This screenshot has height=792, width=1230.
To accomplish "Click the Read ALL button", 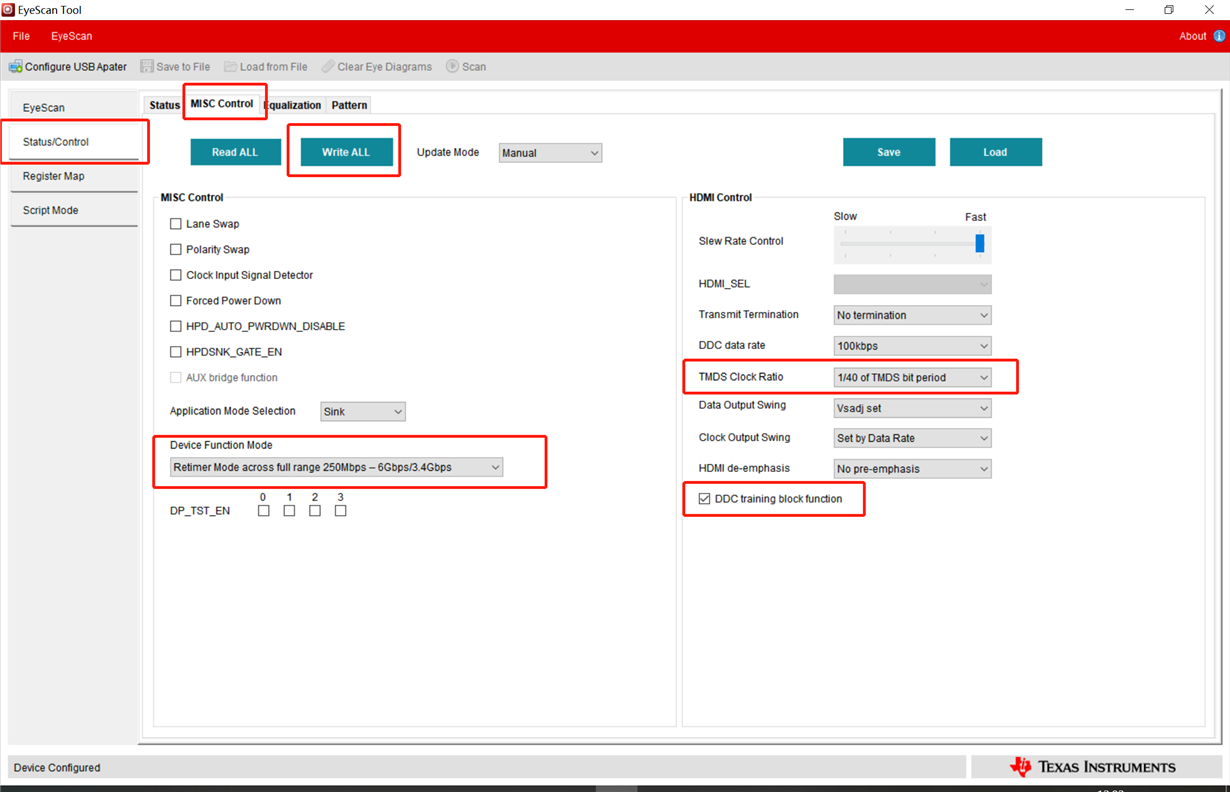I will click(x=235, y=152).
